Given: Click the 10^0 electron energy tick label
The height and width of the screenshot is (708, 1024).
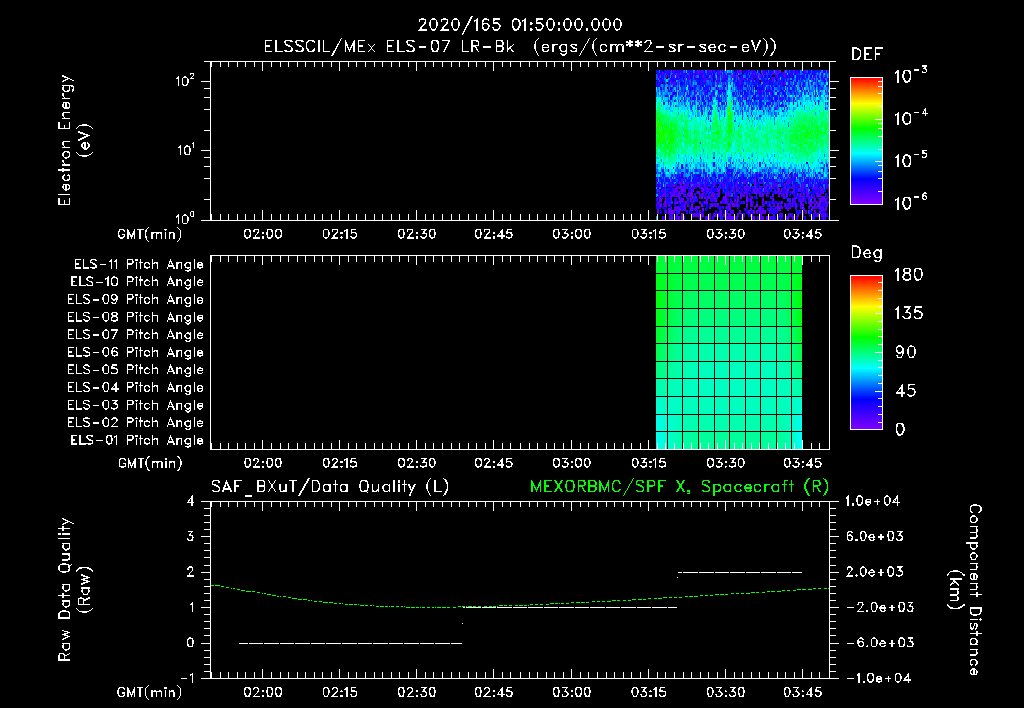Looking at the screenshot, I should (x=185, y=217).
